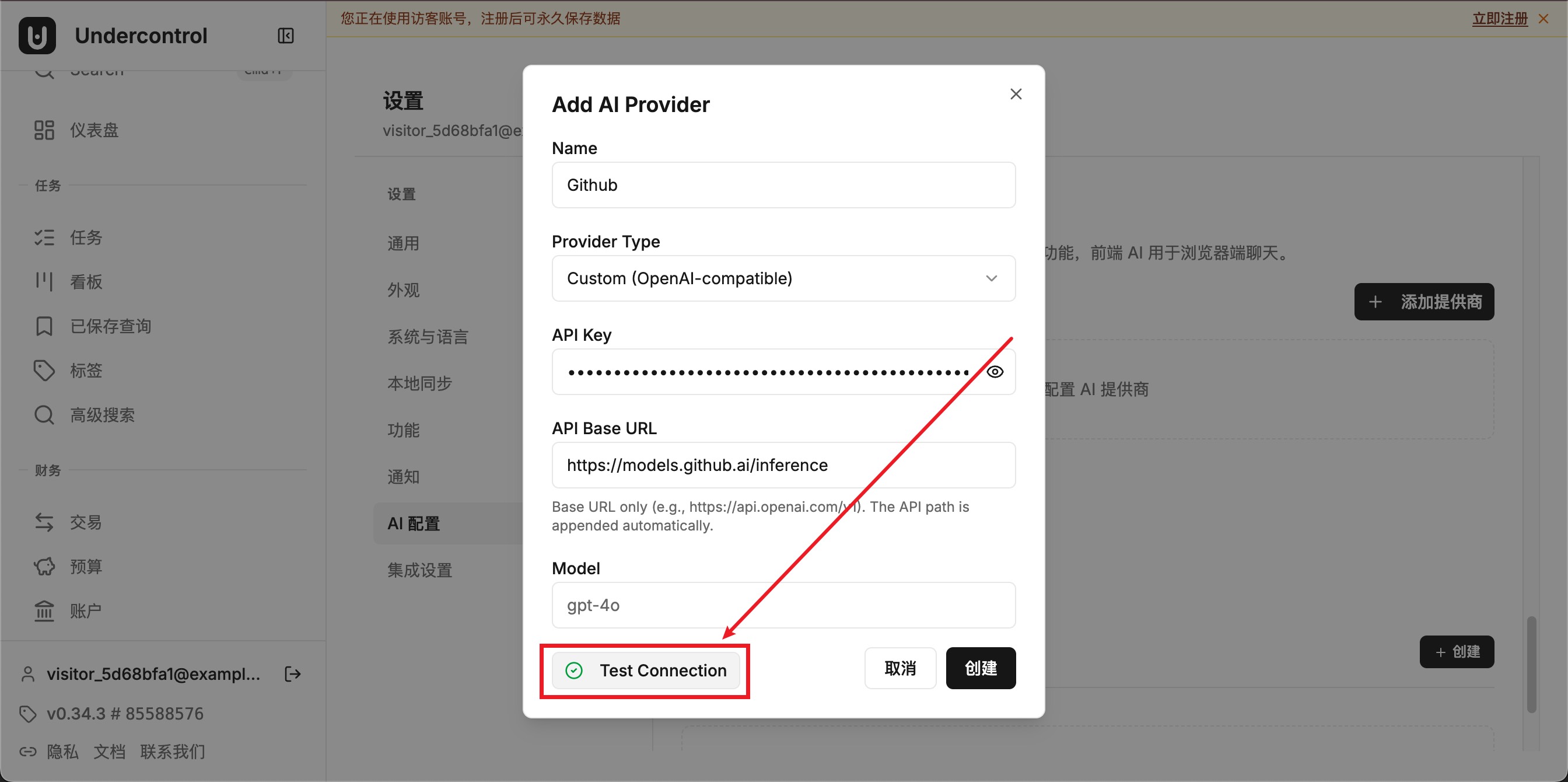1568x782 pixels.
Task: Click the user icon beside visitor email
Action: coord(27,673)
